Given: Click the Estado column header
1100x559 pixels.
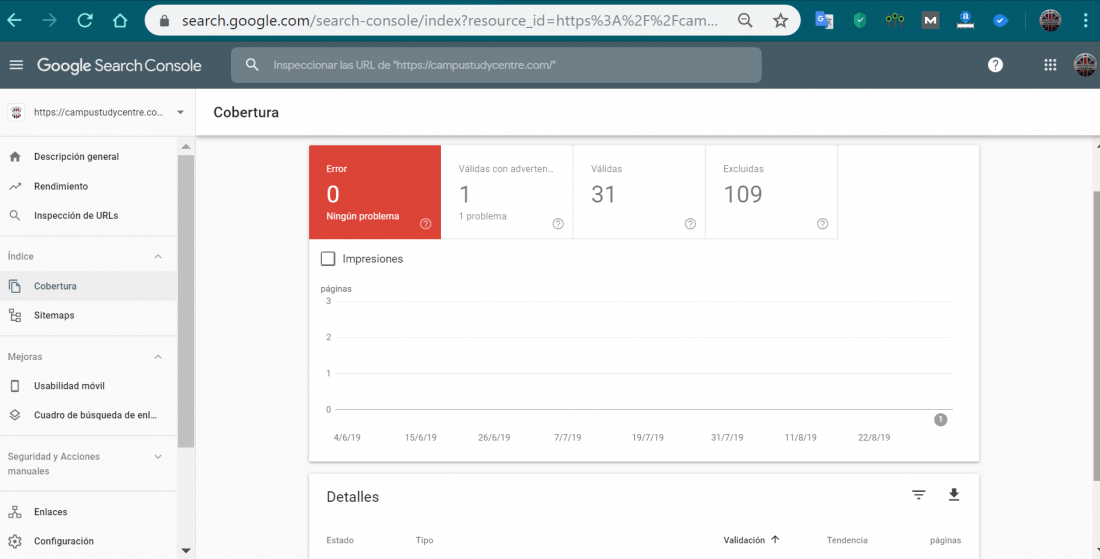Looking at the screenshot, I should 340,540.
